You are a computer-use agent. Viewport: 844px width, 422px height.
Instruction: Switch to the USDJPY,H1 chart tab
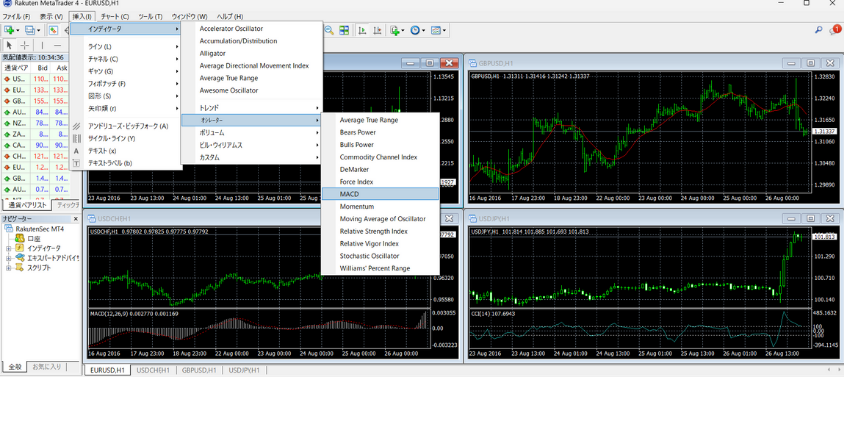[x=243, y=370]
